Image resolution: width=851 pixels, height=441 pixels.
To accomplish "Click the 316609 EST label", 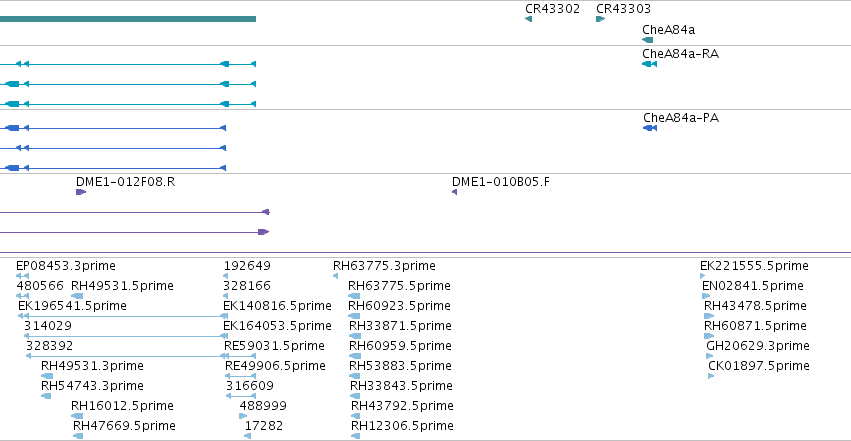I will click(x=250, y=386).
